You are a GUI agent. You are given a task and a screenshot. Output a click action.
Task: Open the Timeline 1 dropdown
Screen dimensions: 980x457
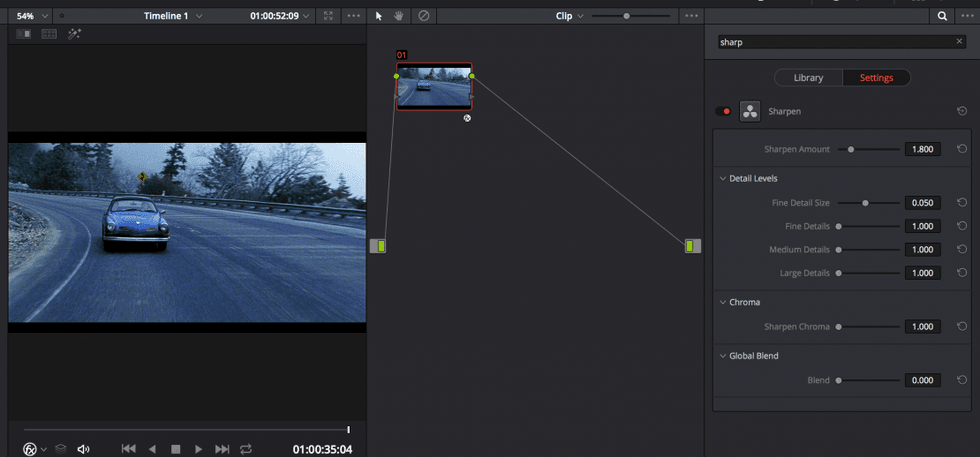[172, 16]
